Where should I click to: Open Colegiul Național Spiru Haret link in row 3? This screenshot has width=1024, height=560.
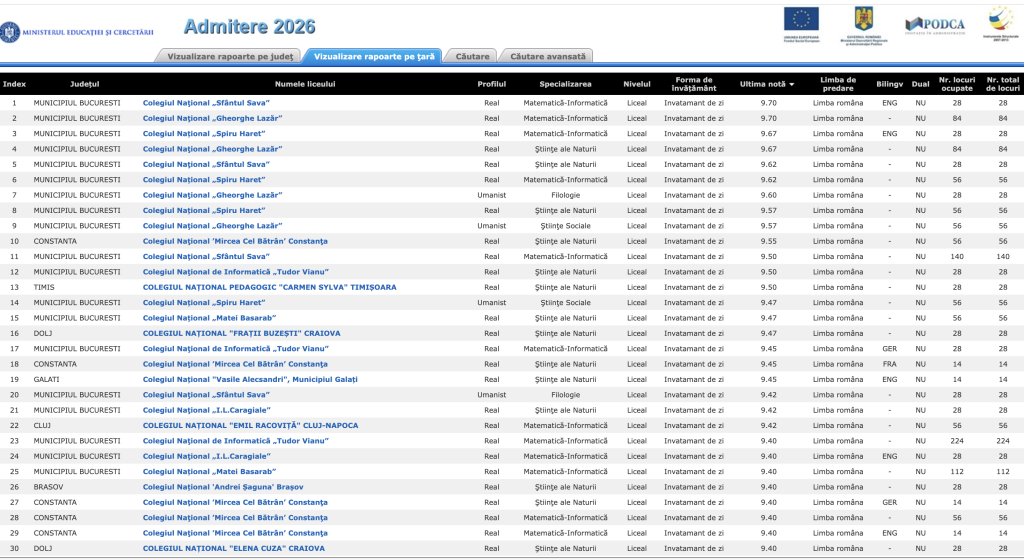pos(204,134)
